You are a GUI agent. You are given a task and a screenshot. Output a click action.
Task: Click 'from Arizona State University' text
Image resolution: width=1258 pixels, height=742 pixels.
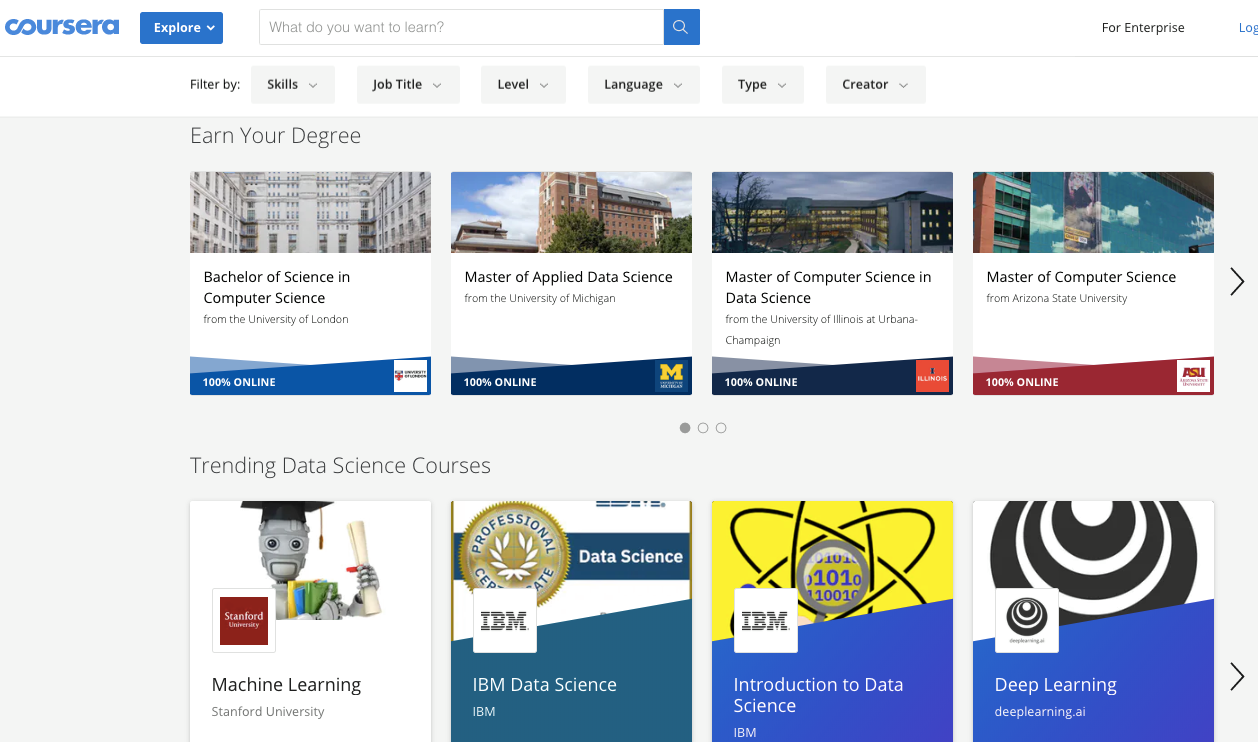(x=1056, y=298)
